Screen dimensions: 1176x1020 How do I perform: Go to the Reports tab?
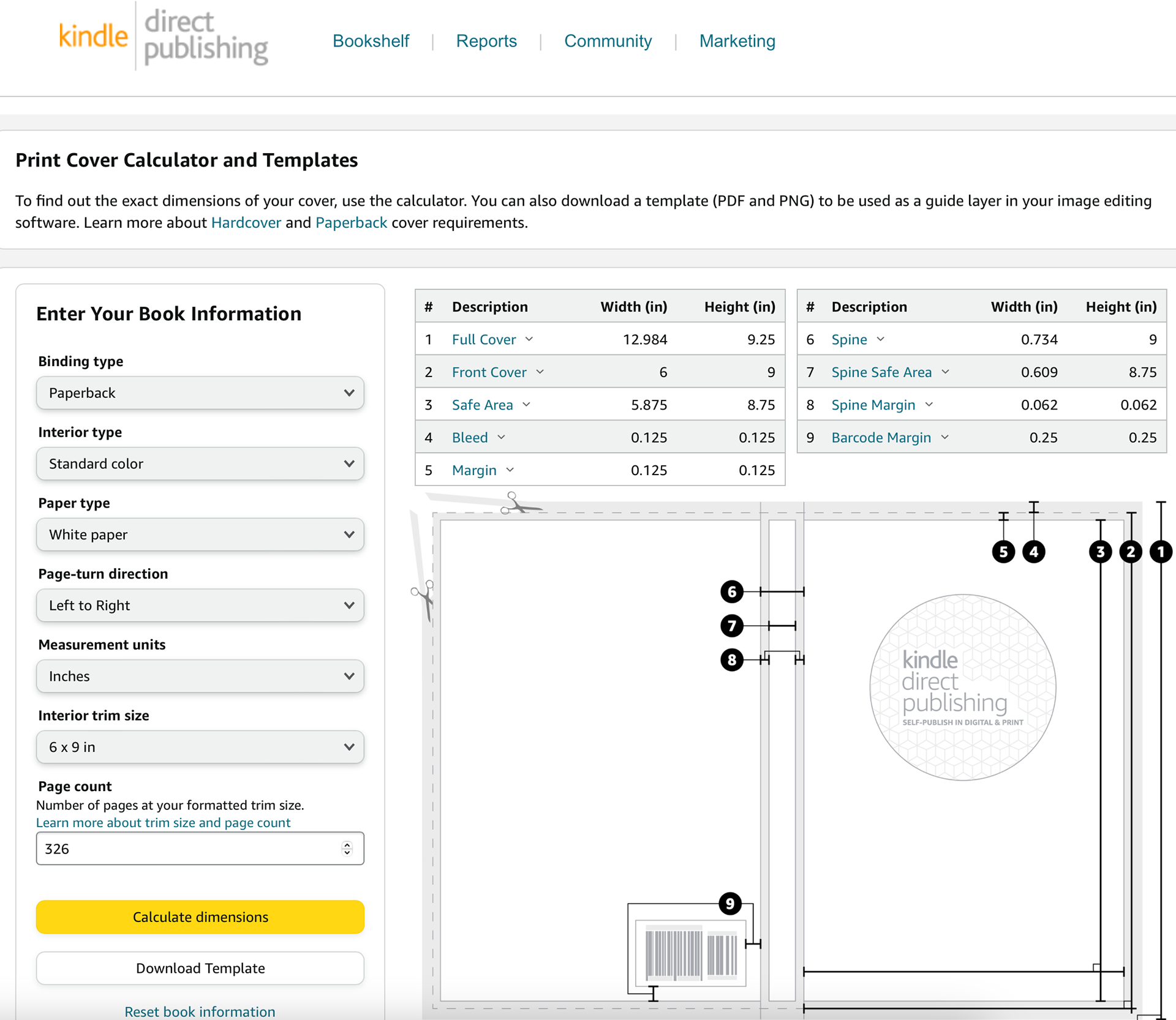tap(486, 41)
